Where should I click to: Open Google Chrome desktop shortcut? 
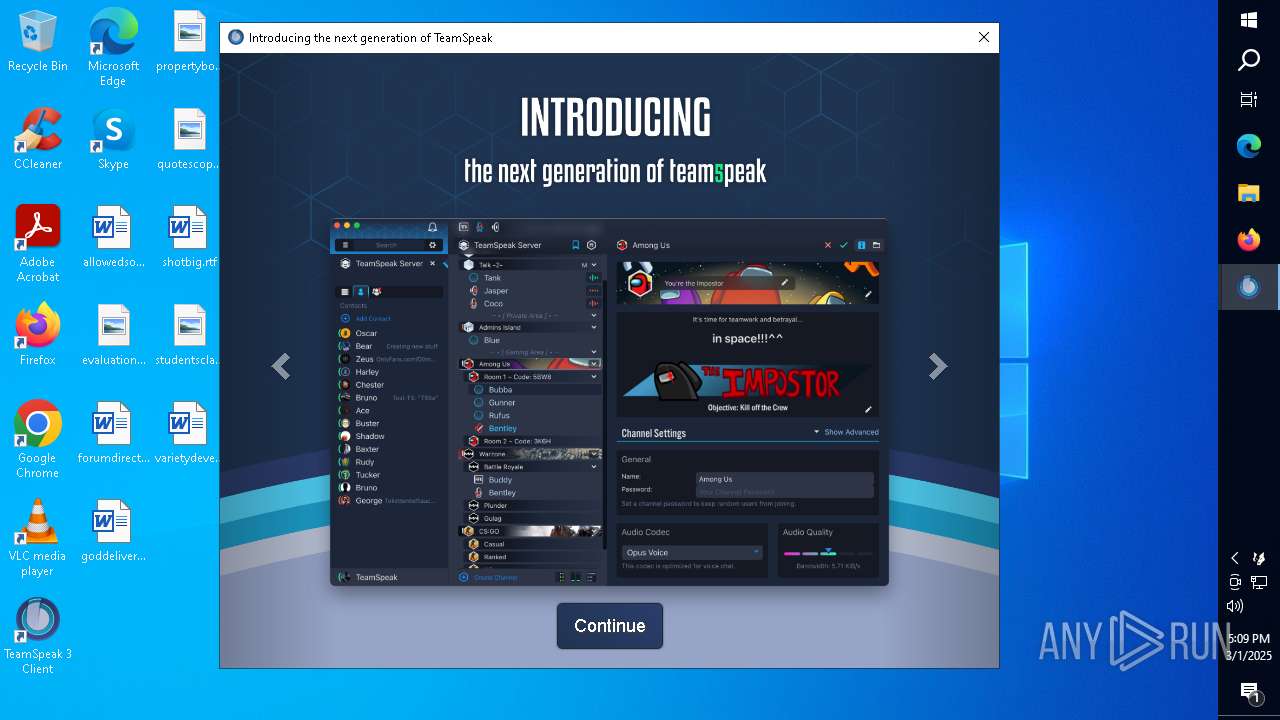click(38, 439)
